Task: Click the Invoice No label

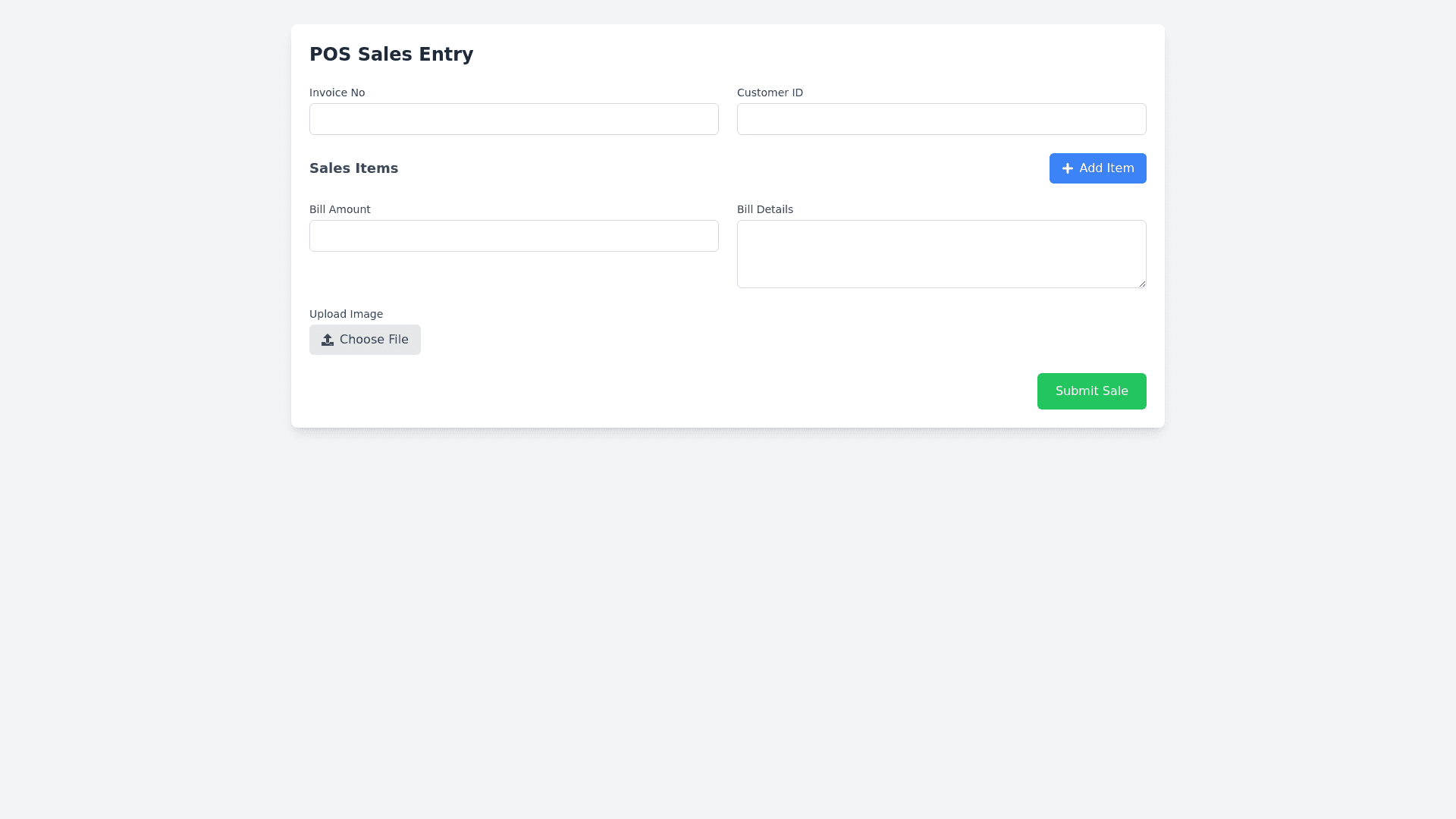Action: tap(337, 93)
